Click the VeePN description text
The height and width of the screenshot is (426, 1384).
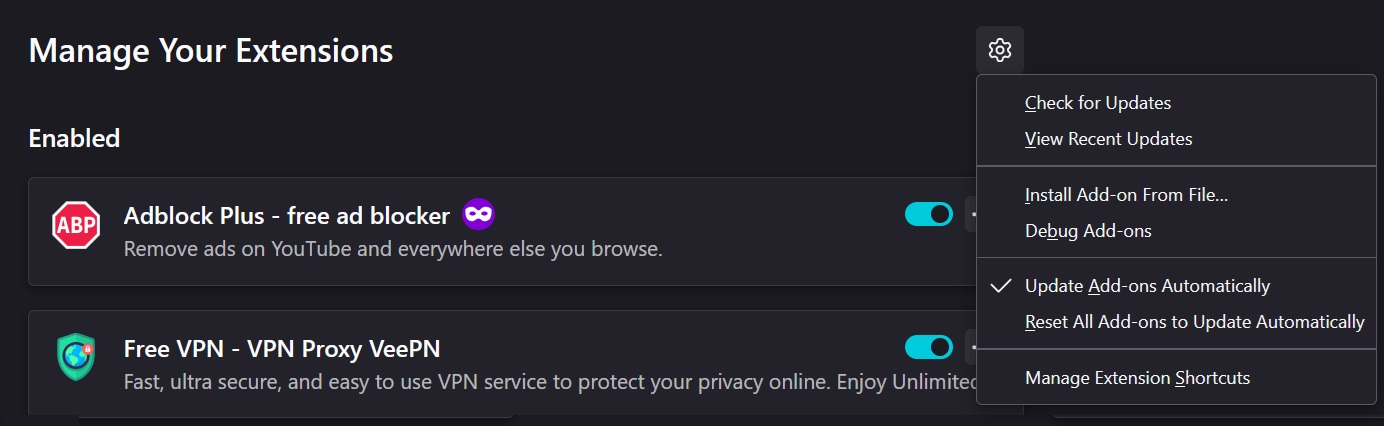[548, 382]
